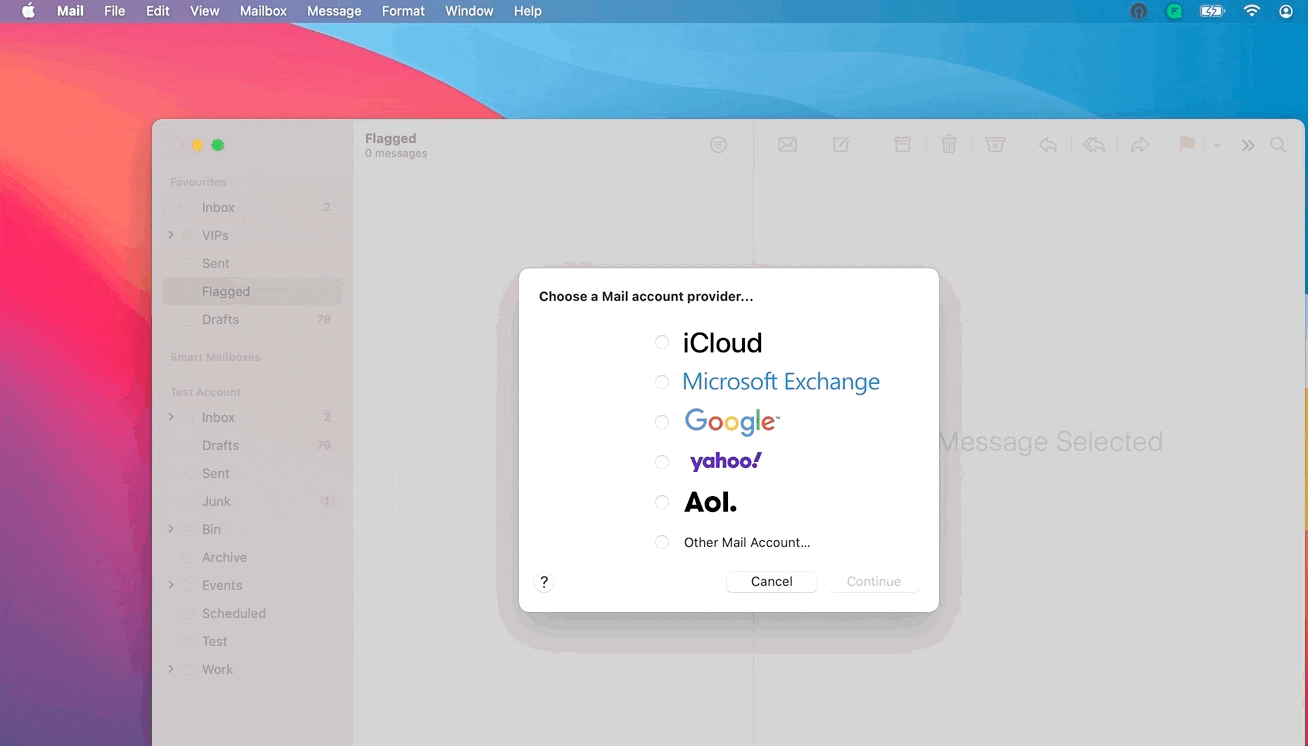Click the Other Mail Account... label
Viewport: 1308px width, 746px height.
click(747, 542)
